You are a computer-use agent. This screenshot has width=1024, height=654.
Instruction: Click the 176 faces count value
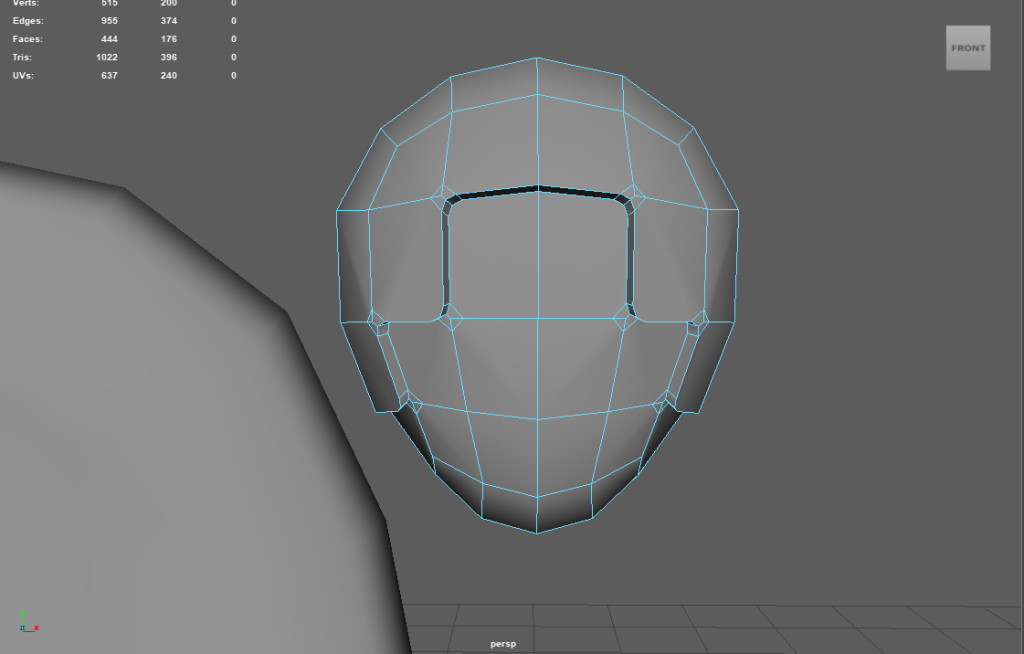[167, 39]
